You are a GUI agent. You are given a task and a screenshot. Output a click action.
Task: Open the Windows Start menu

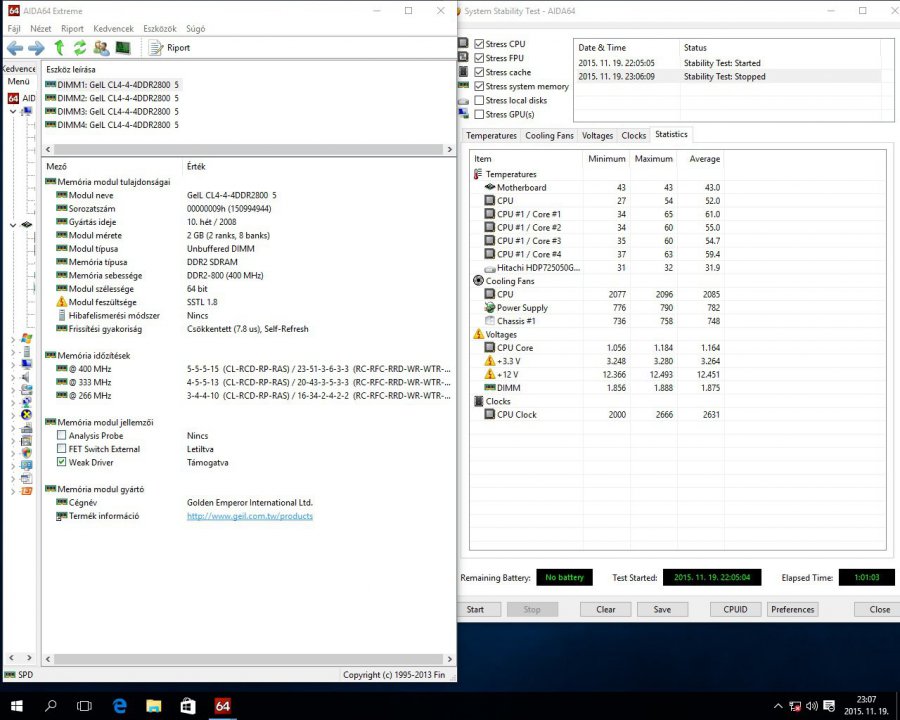pyautogui.click(x=16, y=706)
